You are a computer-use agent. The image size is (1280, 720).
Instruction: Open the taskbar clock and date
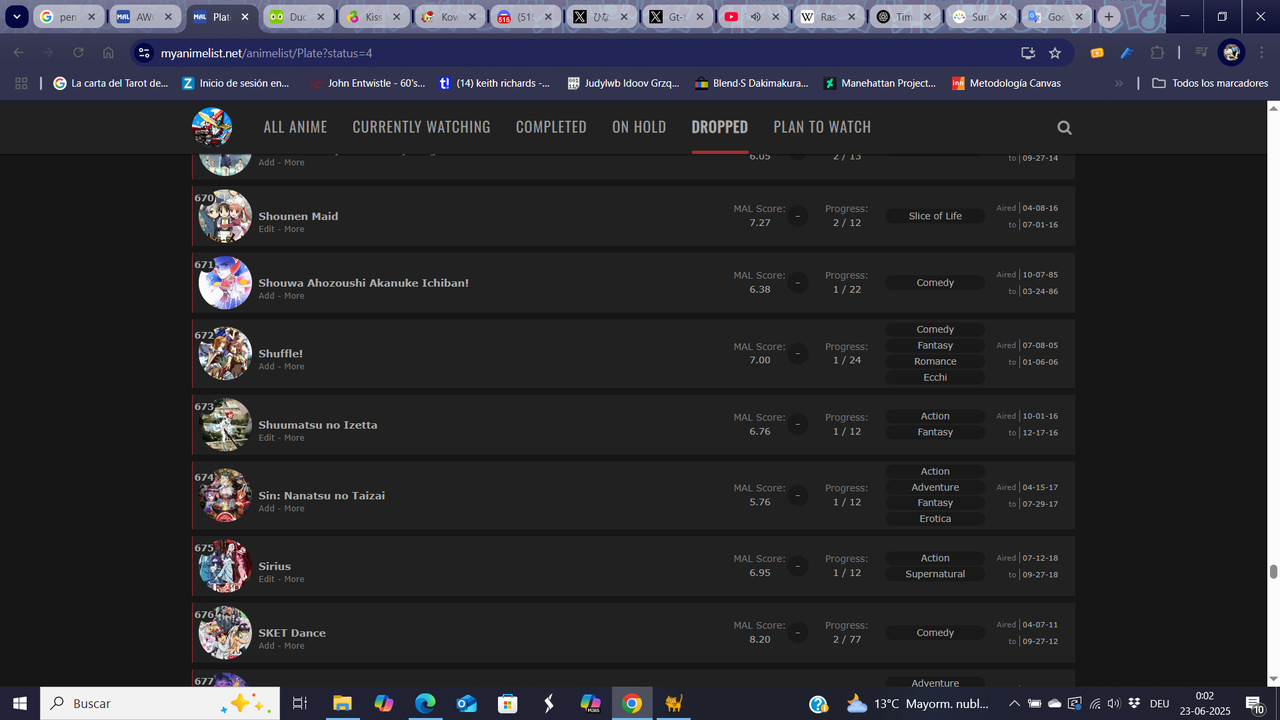pyautogui.click(x=1204, y=704)
